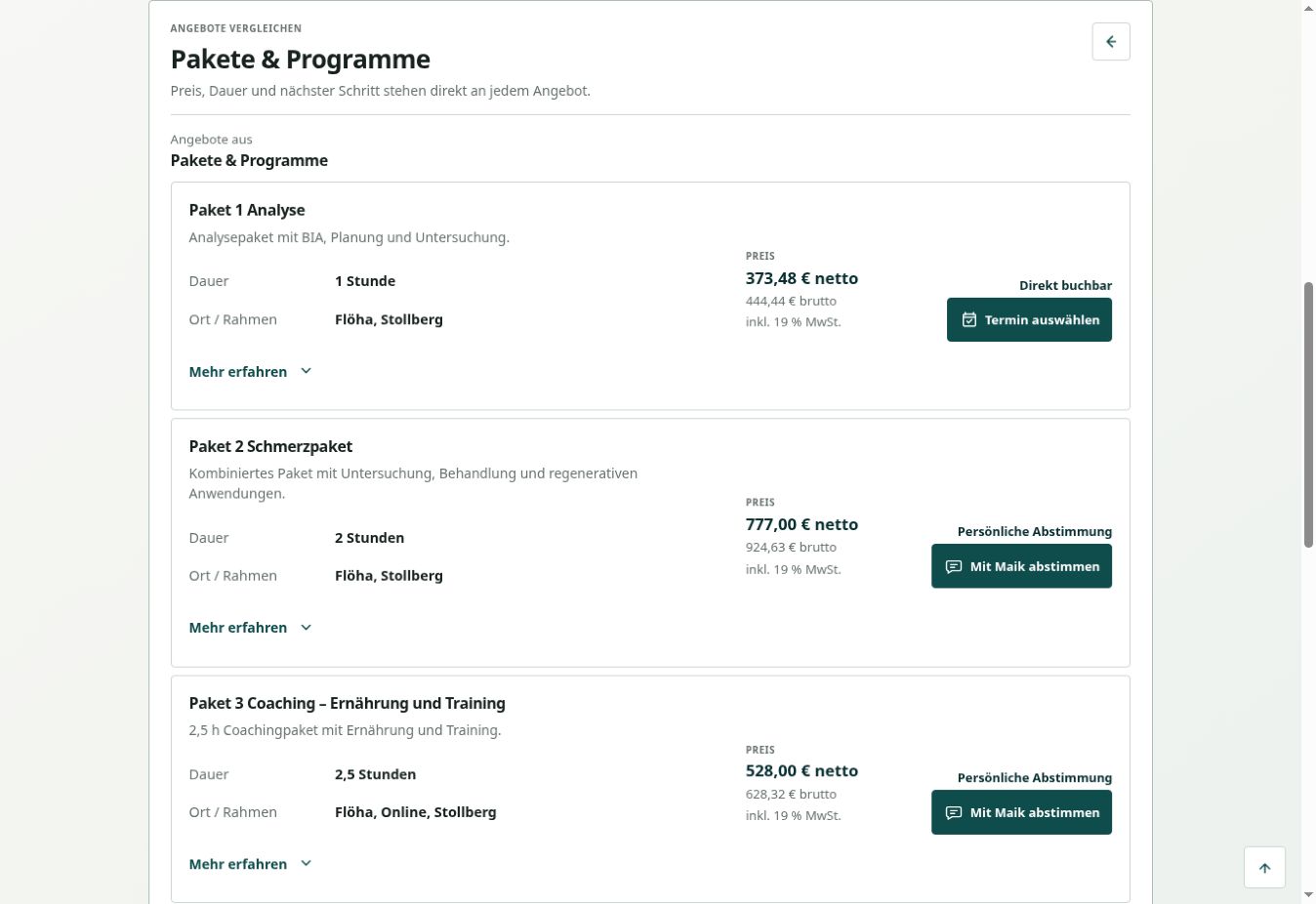1316x904 pixels.
Task: Click the 924,63 € brutto value
Action: pyautogui.click(x=791, y=548)
